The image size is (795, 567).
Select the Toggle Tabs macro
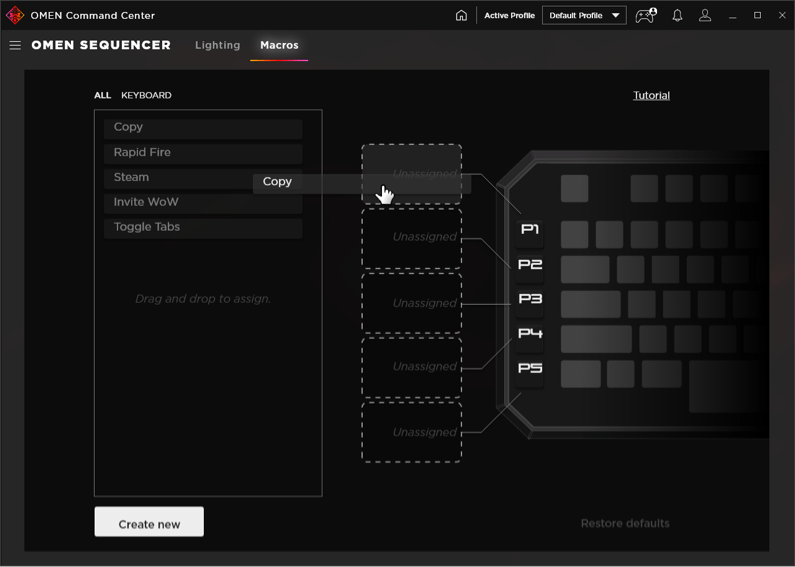[x=203, y=227]
